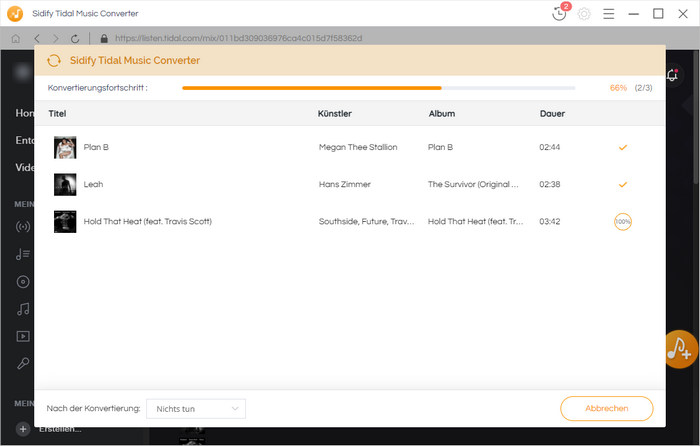Select the Plan B track title
The width and height of the screenshot is (700, 446).
(96, 147)
